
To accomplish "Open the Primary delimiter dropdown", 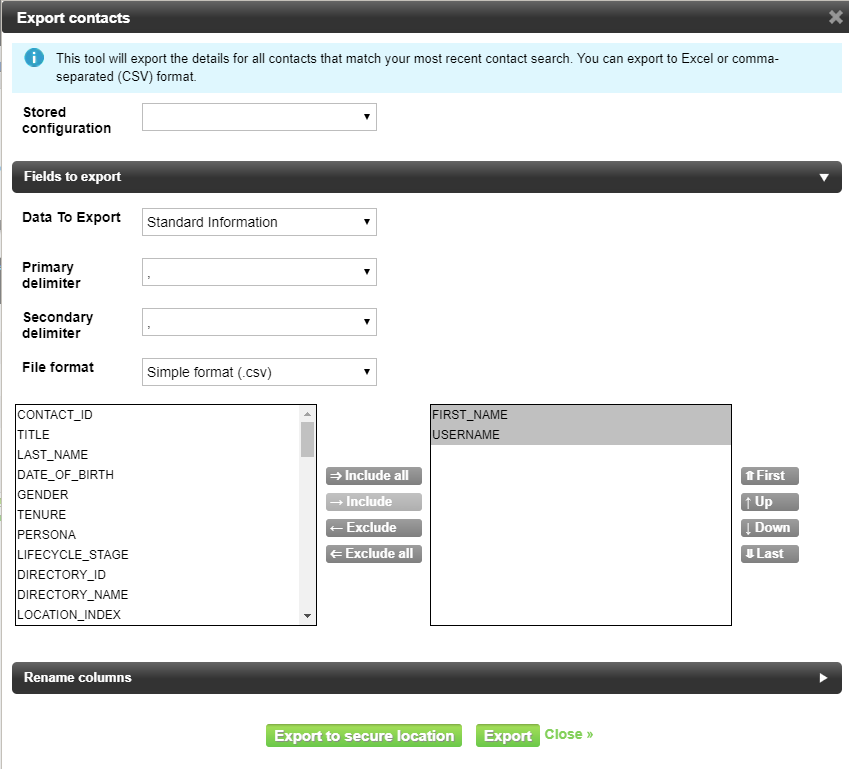I will (x=259, y=272).
